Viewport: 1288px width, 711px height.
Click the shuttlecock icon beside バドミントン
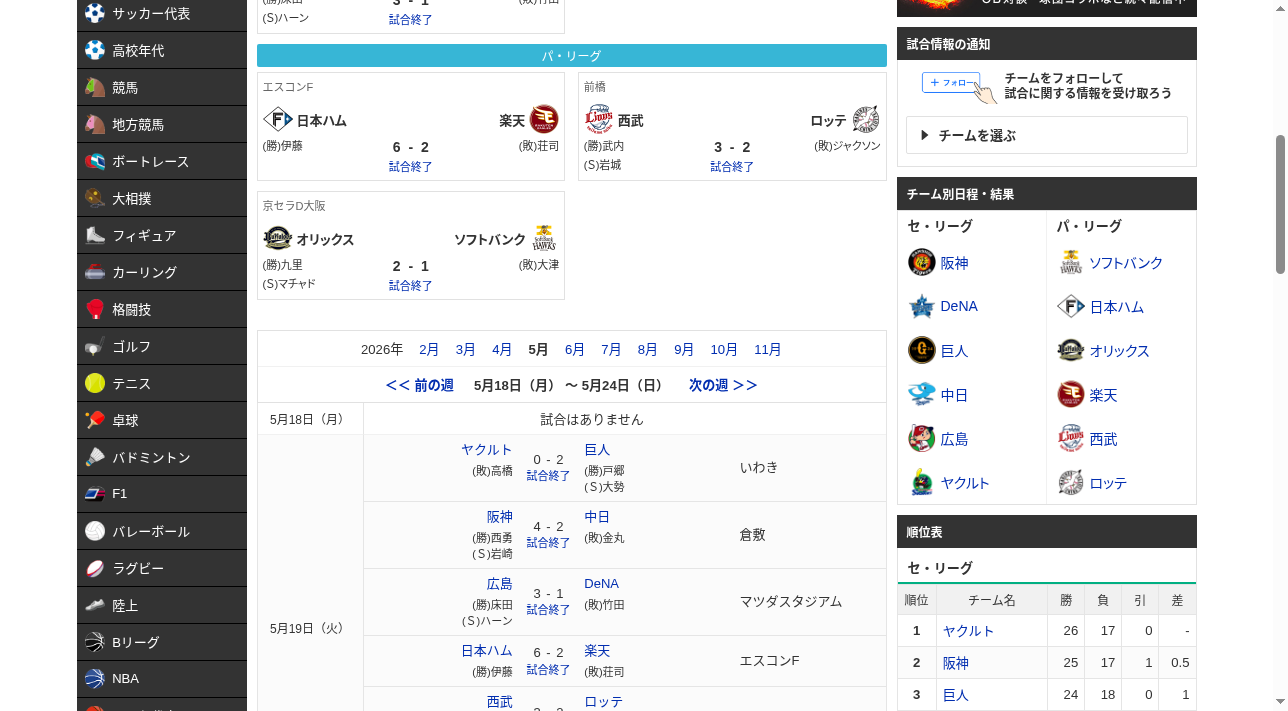tap(95, 457)
